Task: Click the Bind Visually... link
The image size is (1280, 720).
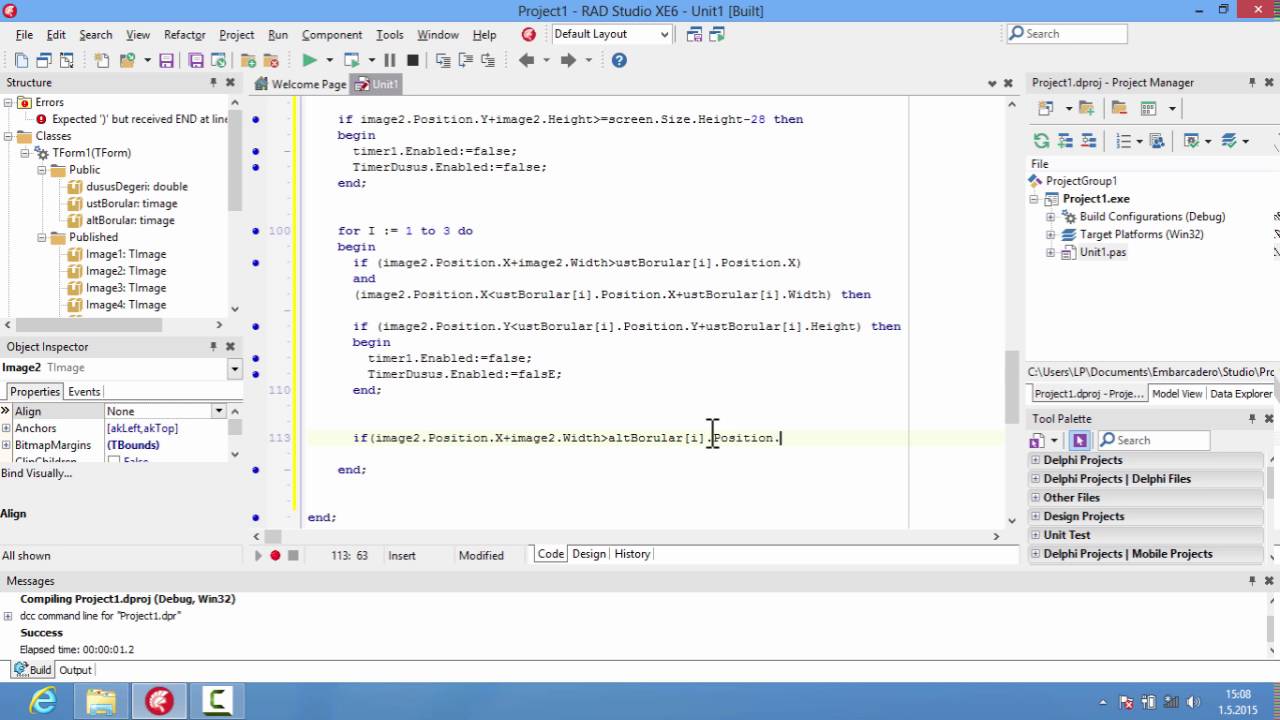Action: (x=37, y=473)
